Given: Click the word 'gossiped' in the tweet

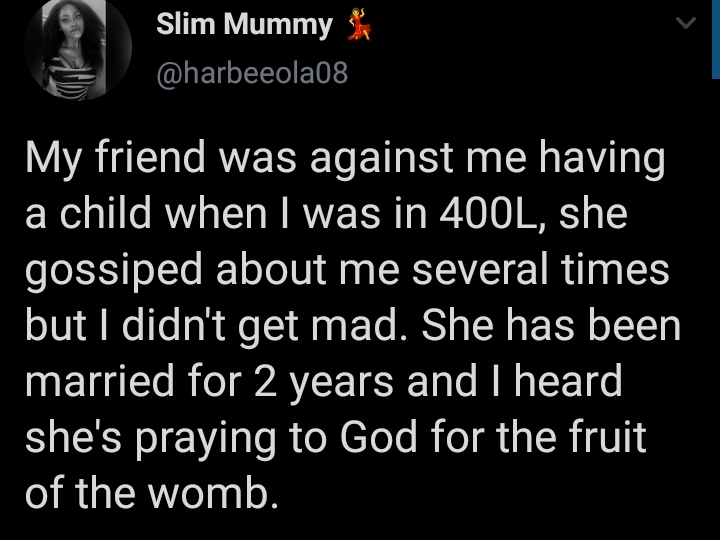Looking at the screenshot, I should (103, 272).
